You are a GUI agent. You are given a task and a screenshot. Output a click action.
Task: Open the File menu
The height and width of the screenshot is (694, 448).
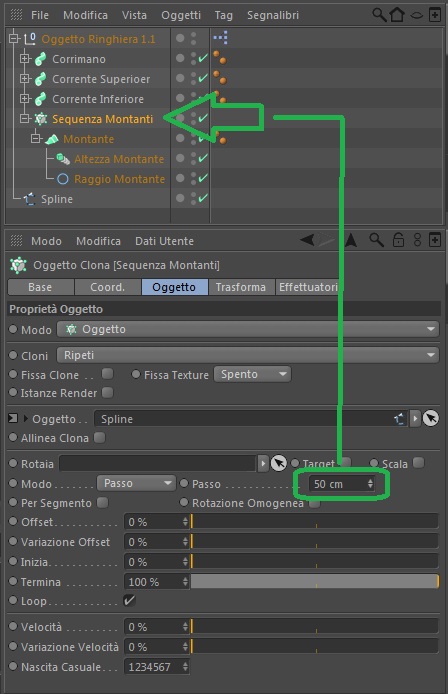point(40,15)
